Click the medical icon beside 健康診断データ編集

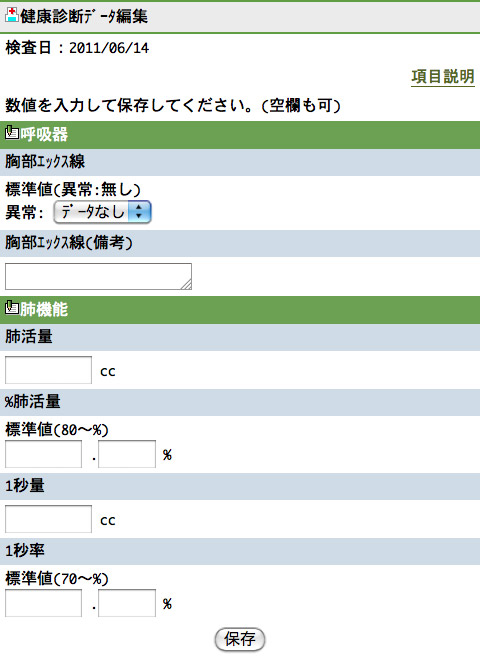[x=11, y=15]
